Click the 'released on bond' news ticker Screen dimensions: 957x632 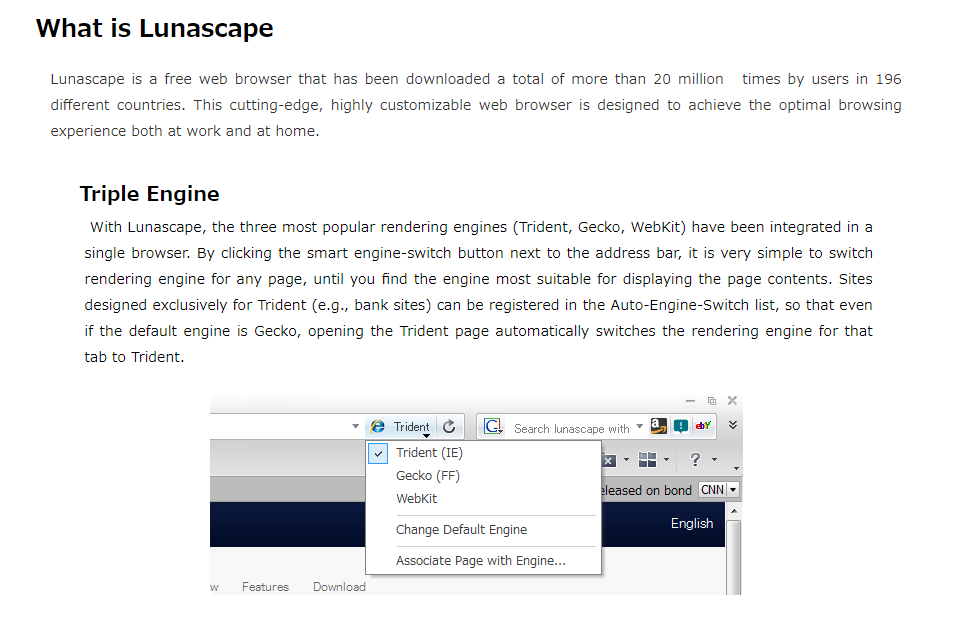[x=647, y=490]
